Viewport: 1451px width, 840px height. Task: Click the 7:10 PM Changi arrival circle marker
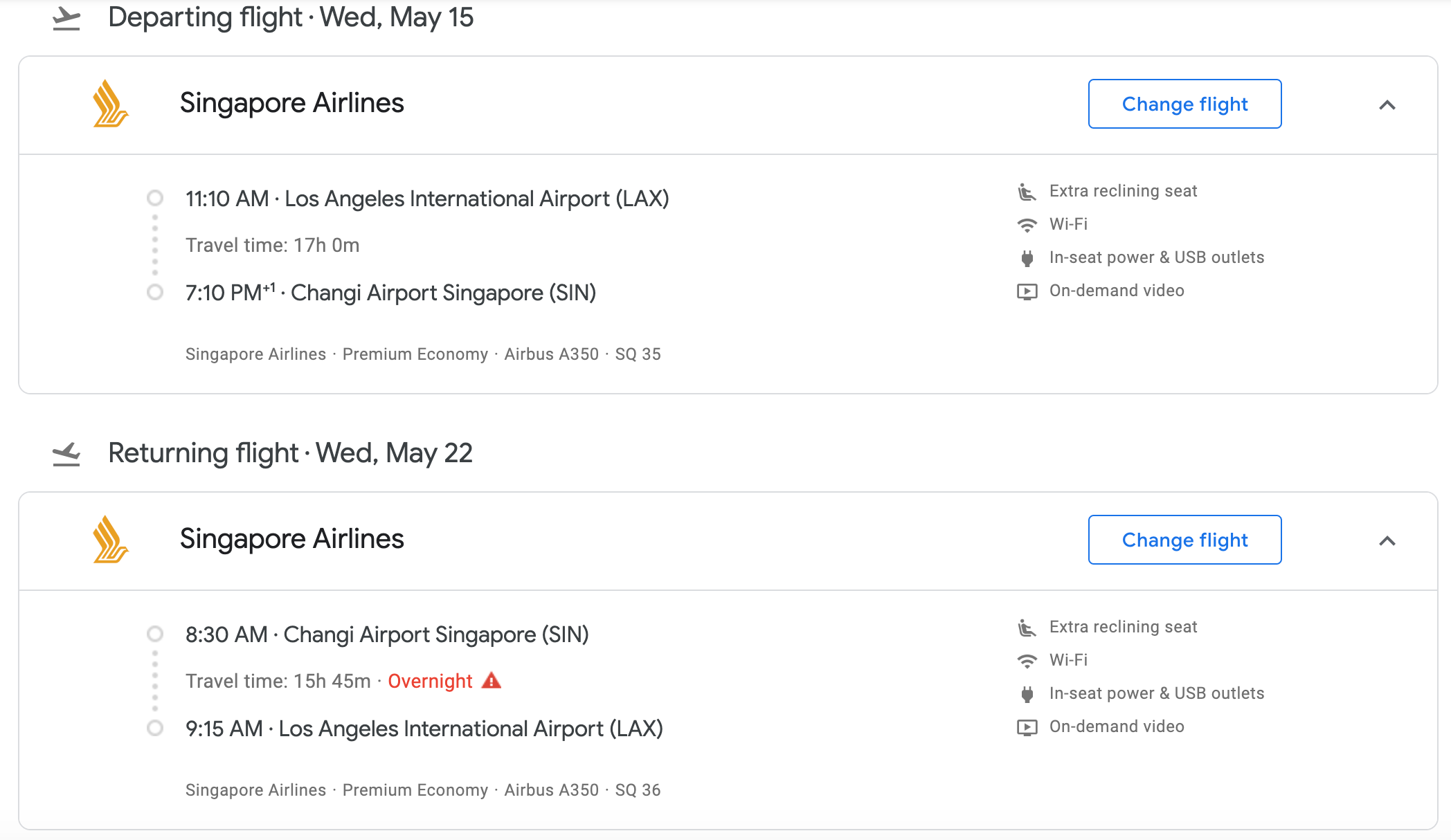pyautogui.click(x=155, y=293)
